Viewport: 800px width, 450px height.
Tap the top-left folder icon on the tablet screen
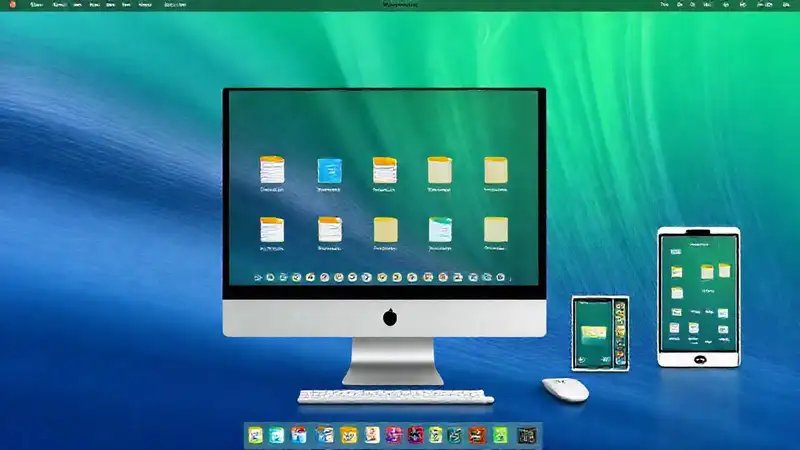(677, 272)
